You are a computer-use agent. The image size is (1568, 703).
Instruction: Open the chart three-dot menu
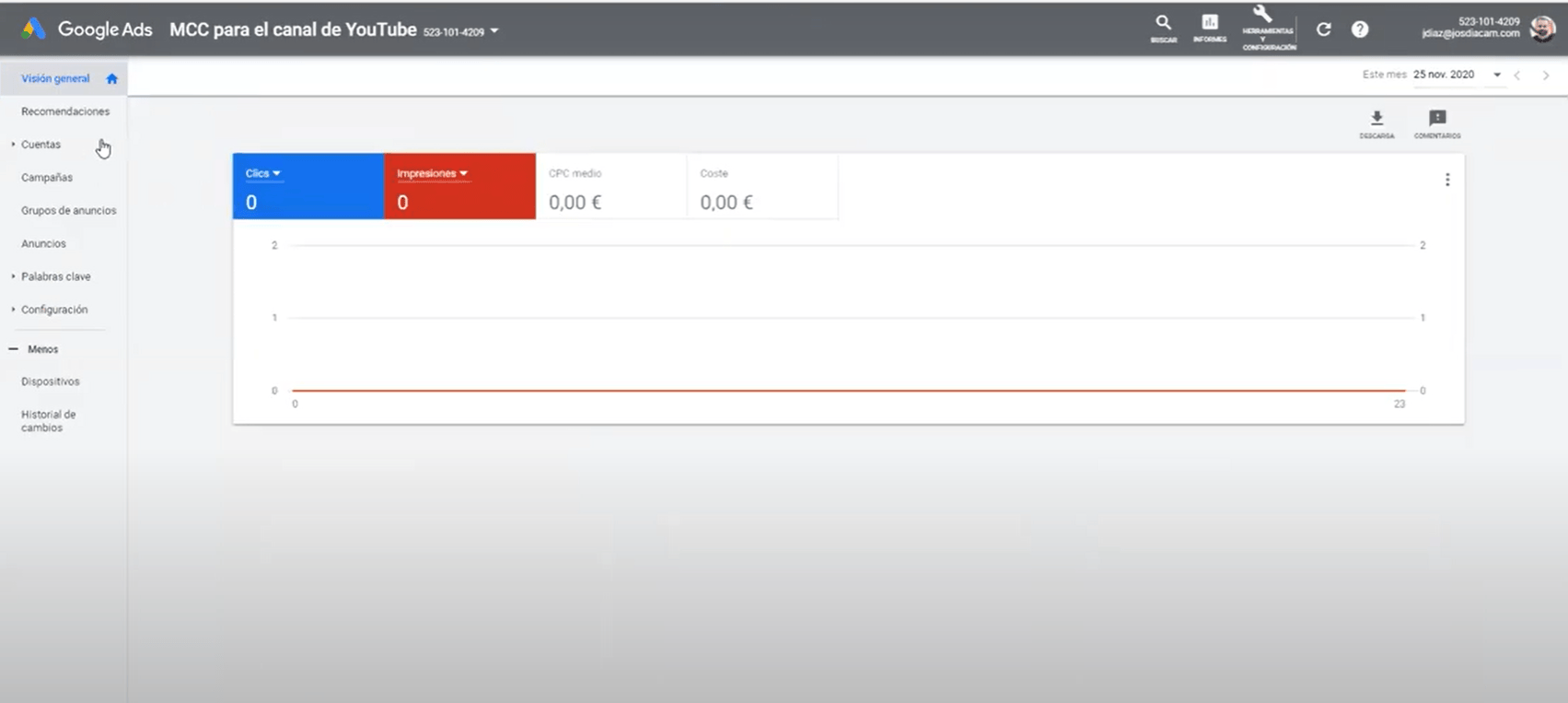point(1447,180)
